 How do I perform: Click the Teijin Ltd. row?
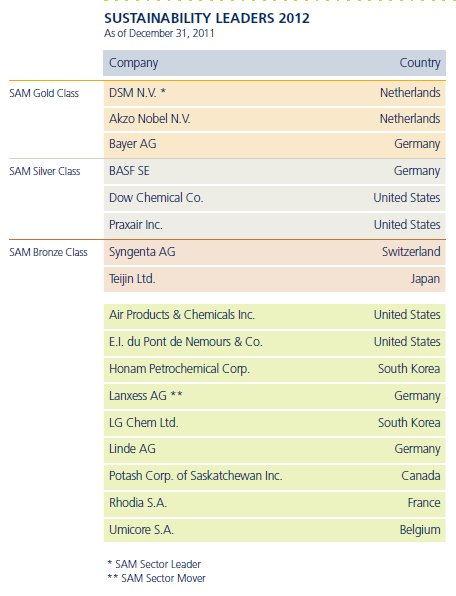[x=274, y=279]
